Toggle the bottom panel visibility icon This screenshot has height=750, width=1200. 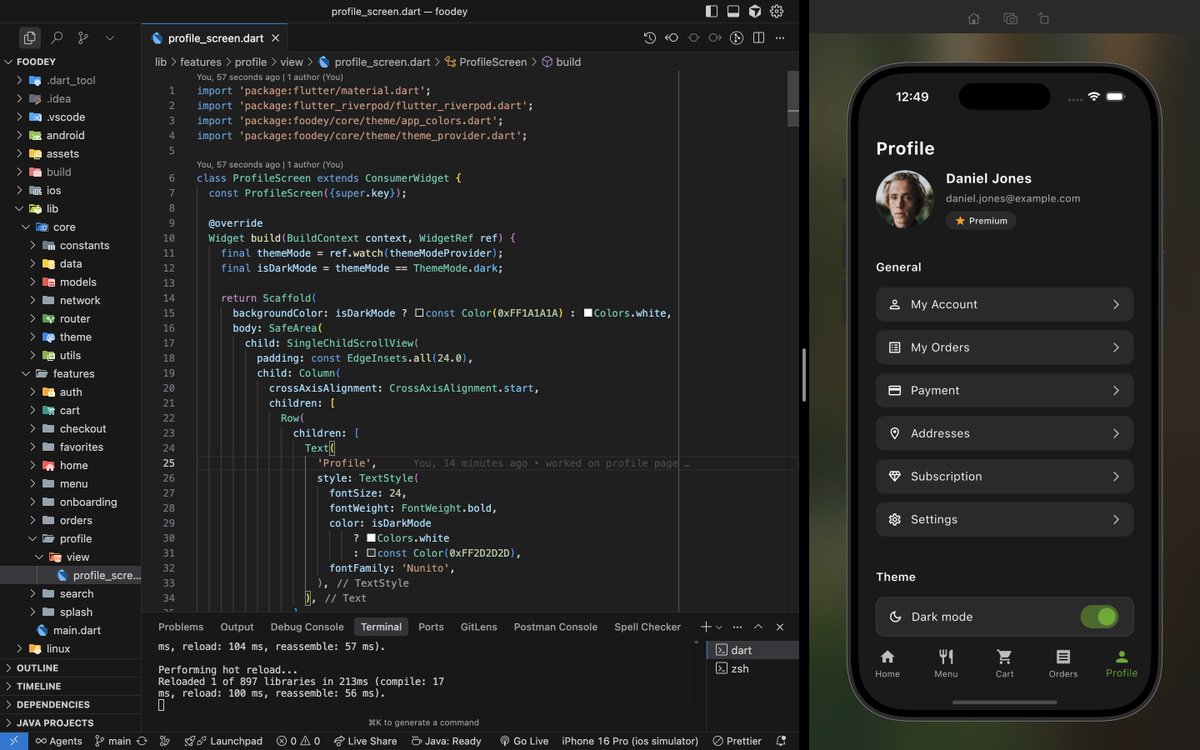click(x=732, y=11)
